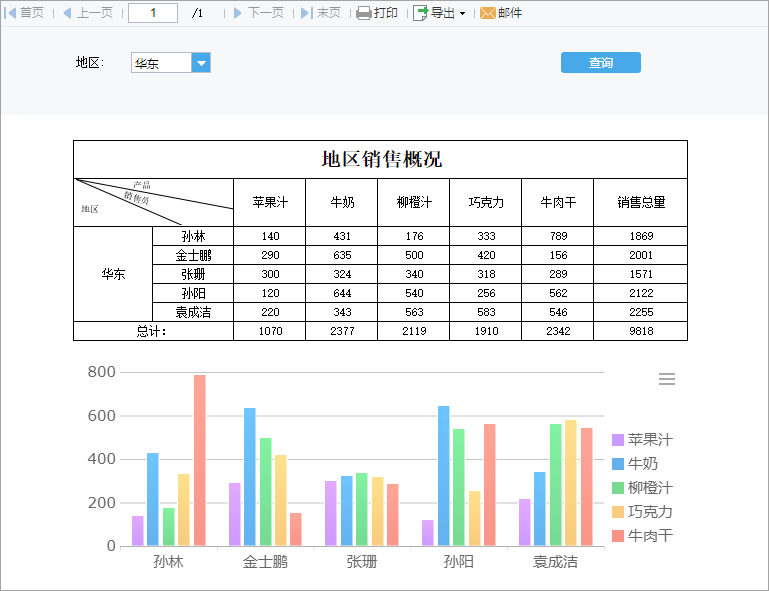
Task: Click the 邮件 mail envelope icon
Action: pos(487,13)
